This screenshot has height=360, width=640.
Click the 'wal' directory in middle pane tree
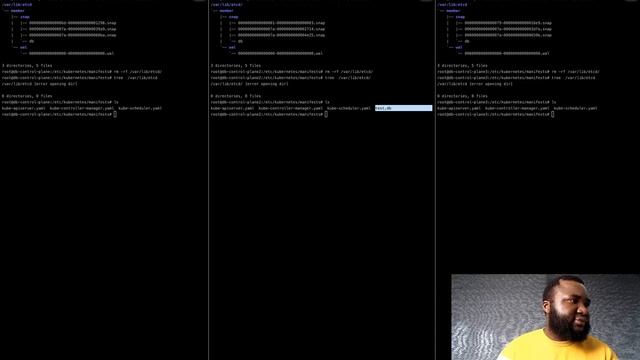coord(232,47)
